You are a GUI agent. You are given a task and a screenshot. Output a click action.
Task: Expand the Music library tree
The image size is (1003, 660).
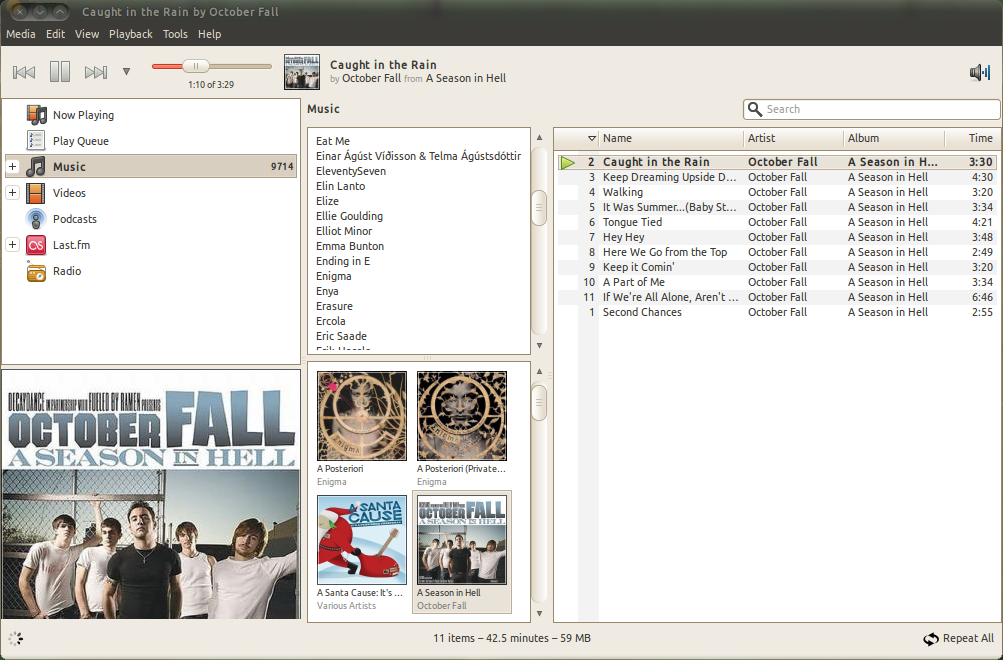pos(12,167)
